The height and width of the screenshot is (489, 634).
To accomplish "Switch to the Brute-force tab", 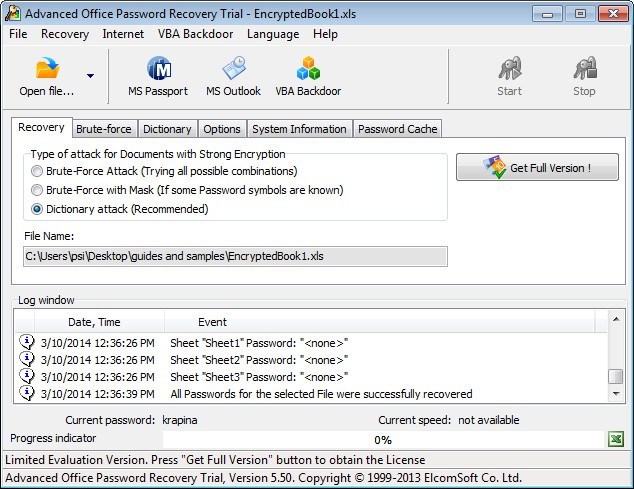I will (x=104, y=129).
